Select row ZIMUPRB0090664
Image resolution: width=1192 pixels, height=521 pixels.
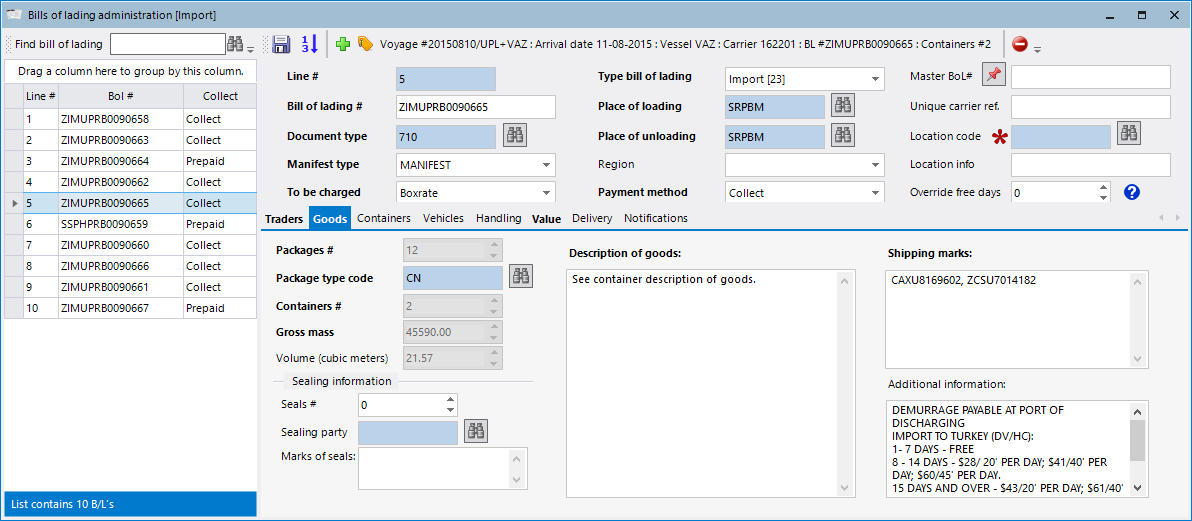tap(130, 161)
